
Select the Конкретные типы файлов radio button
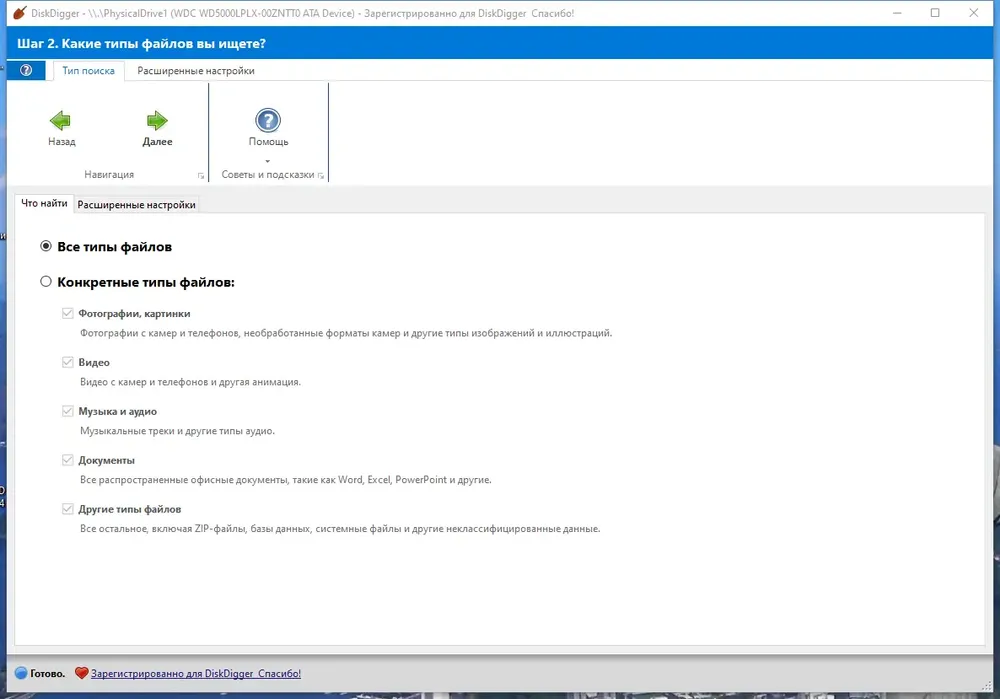click(x=46, y=281)
